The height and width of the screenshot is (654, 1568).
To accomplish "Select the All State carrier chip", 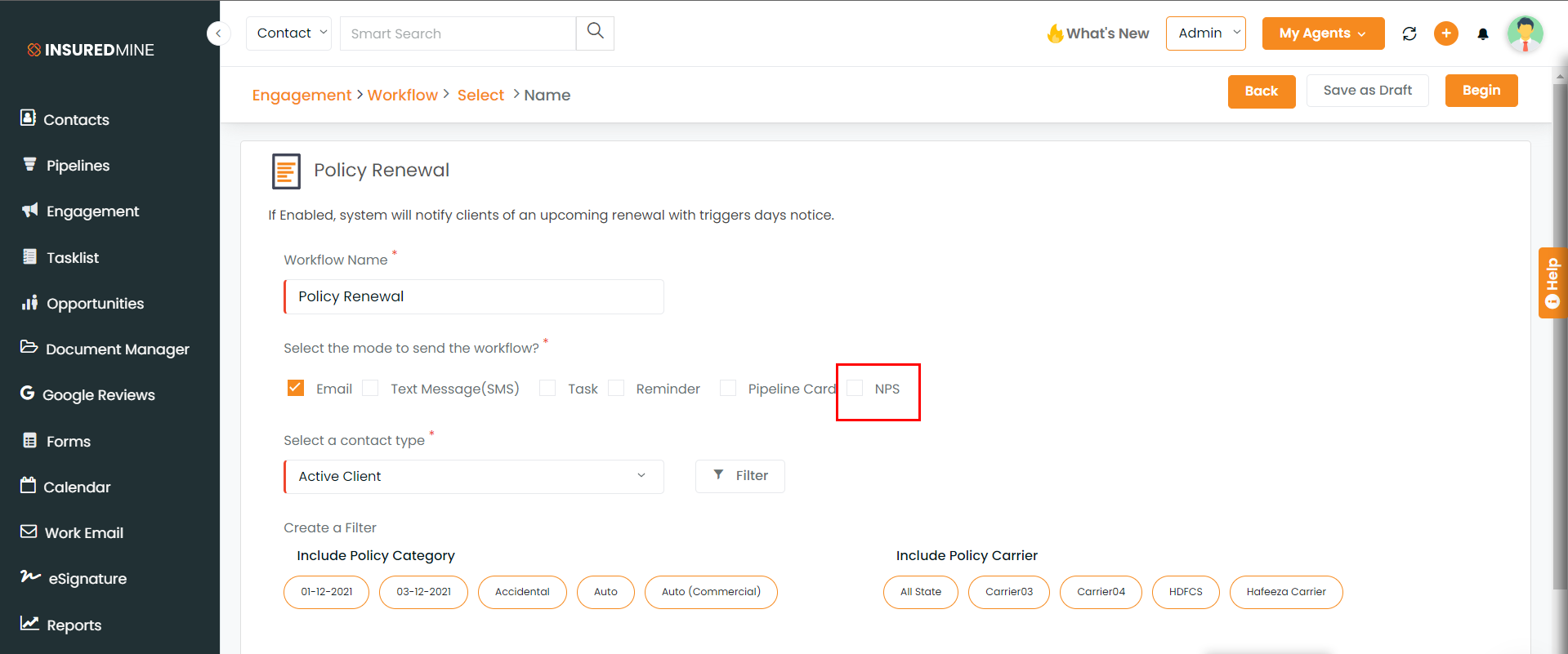I will (921, 592).
